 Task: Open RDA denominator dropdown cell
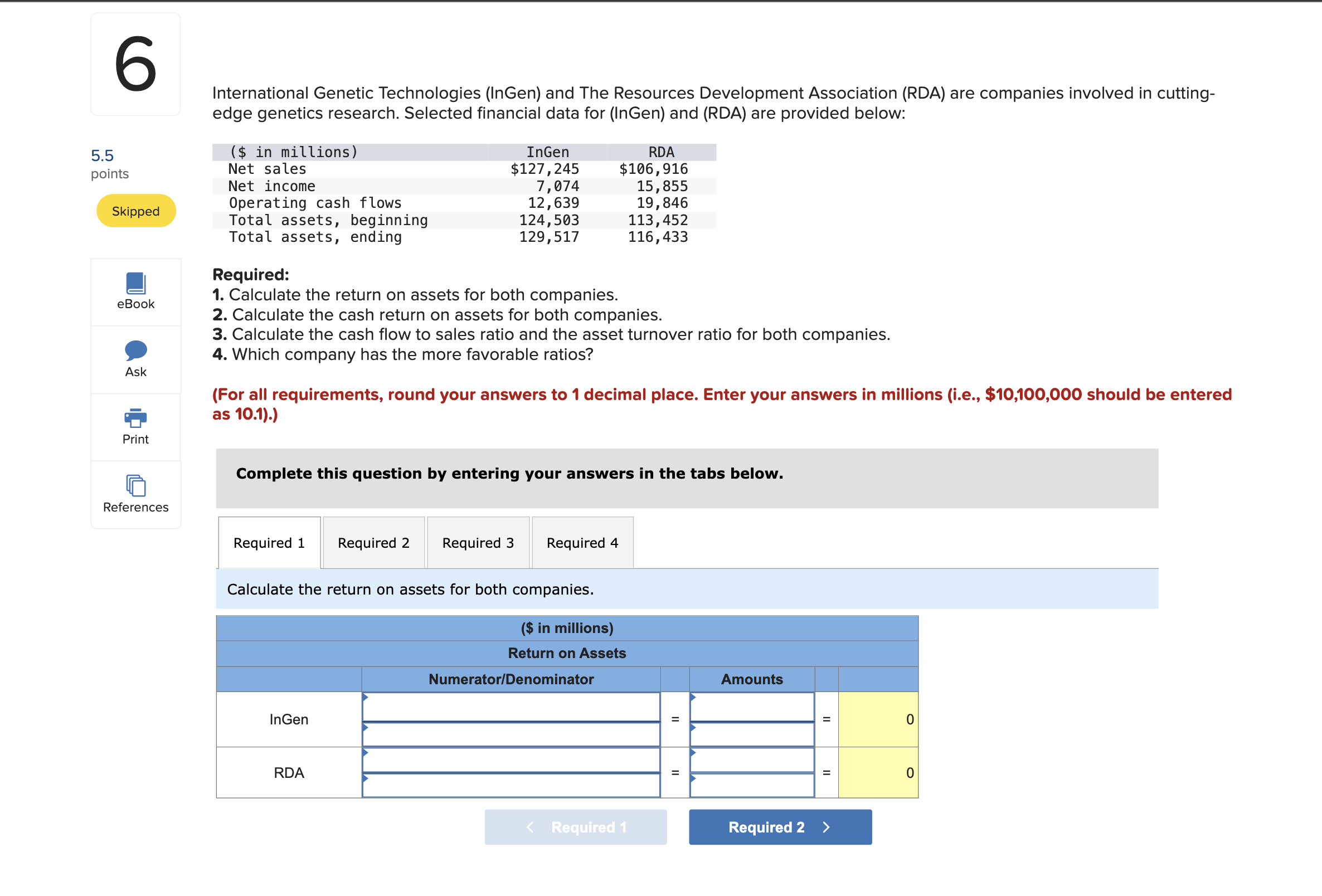tap(511, 785)
